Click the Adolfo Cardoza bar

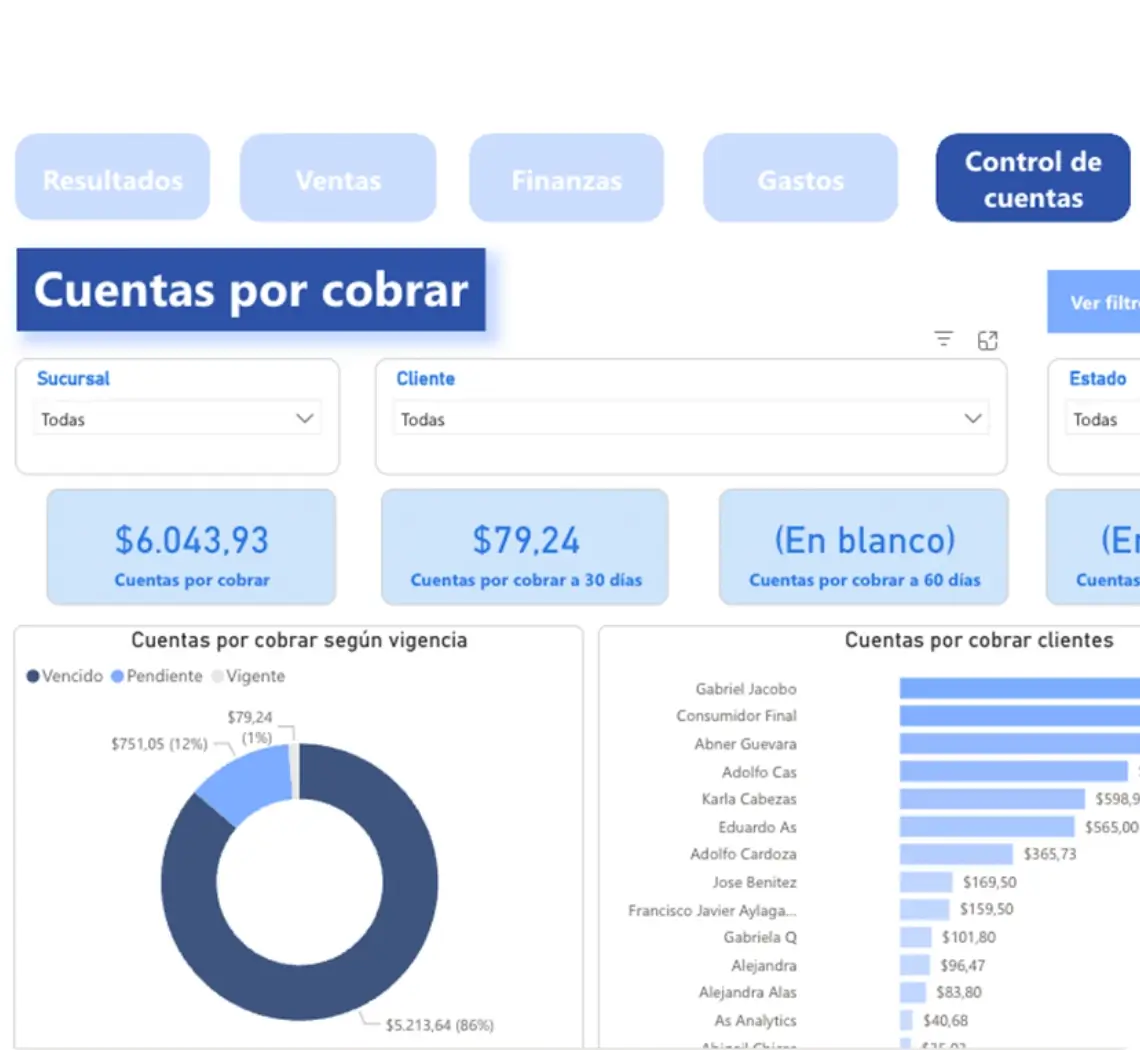tap(956, 854)
